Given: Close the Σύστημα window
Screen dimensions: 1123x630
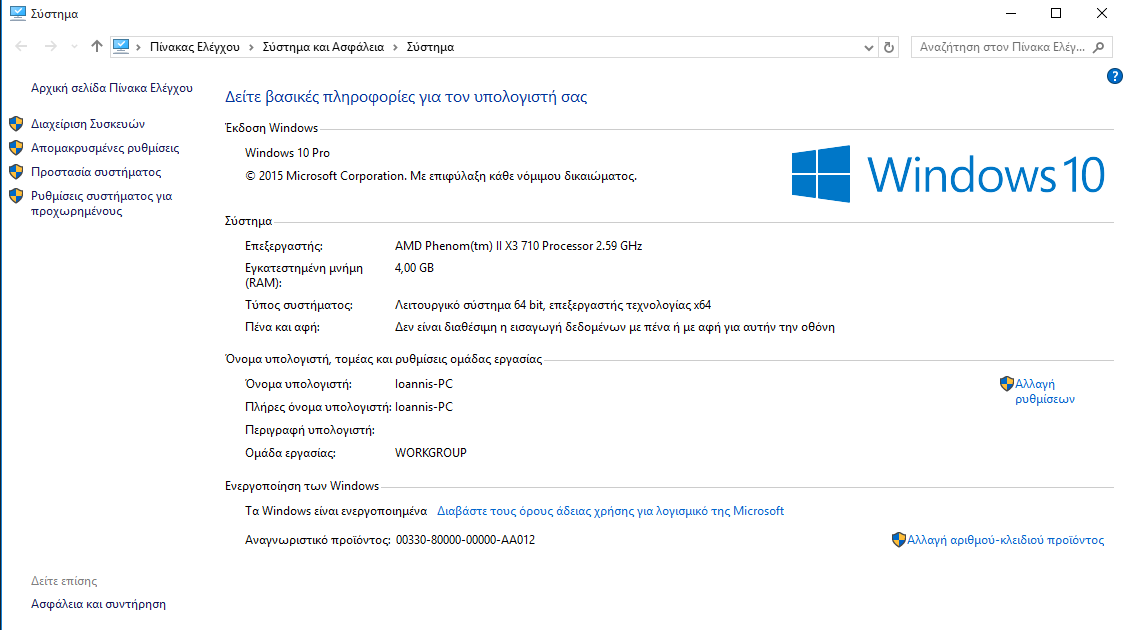Looking at the screenshot, I should pyautogui.click(x=1102, y=14).
